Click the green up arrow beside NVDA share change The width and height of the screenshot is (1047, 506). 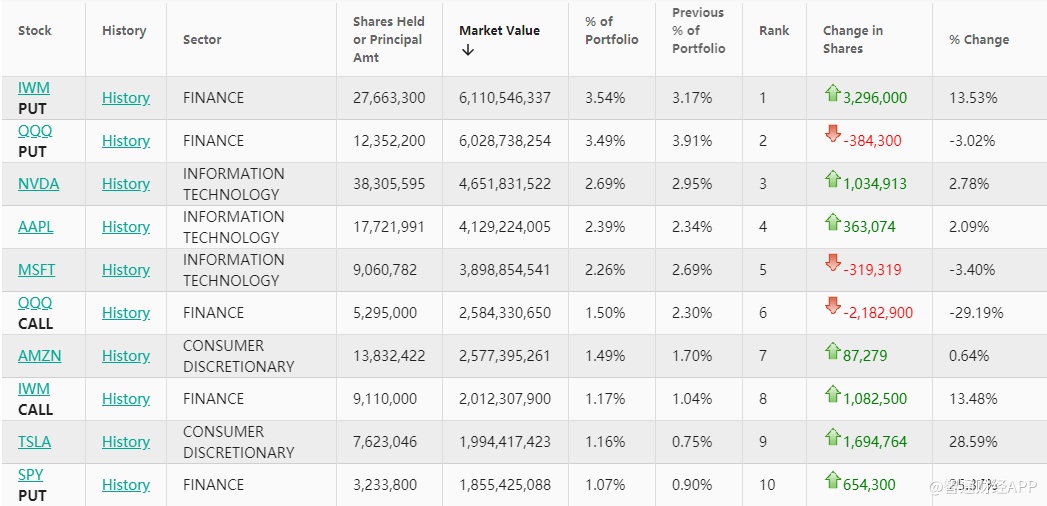point(832,180)
